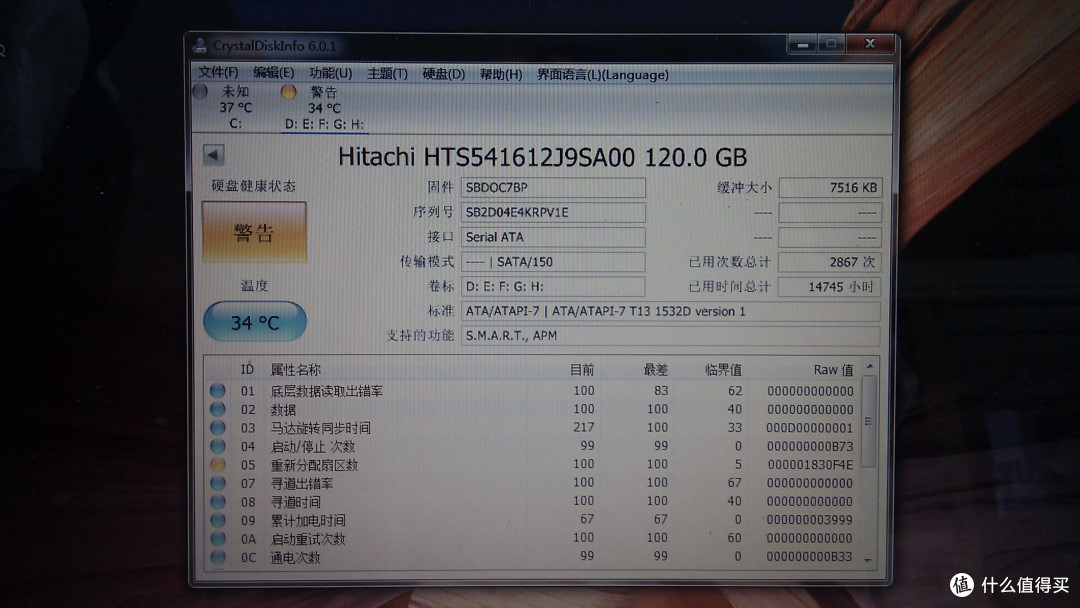This screenshot has width=1080, height=608.
Task: Open the 功能(U) menu
Action: (x=331, y=74)
